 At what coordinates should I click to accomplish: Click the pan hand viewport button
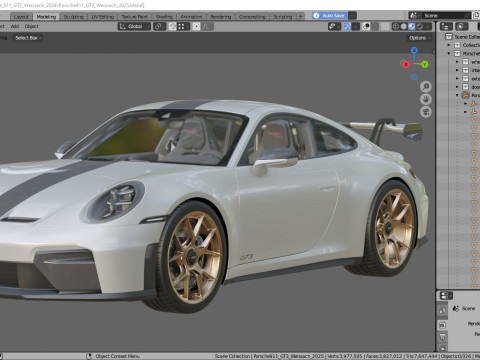[426, 99]
